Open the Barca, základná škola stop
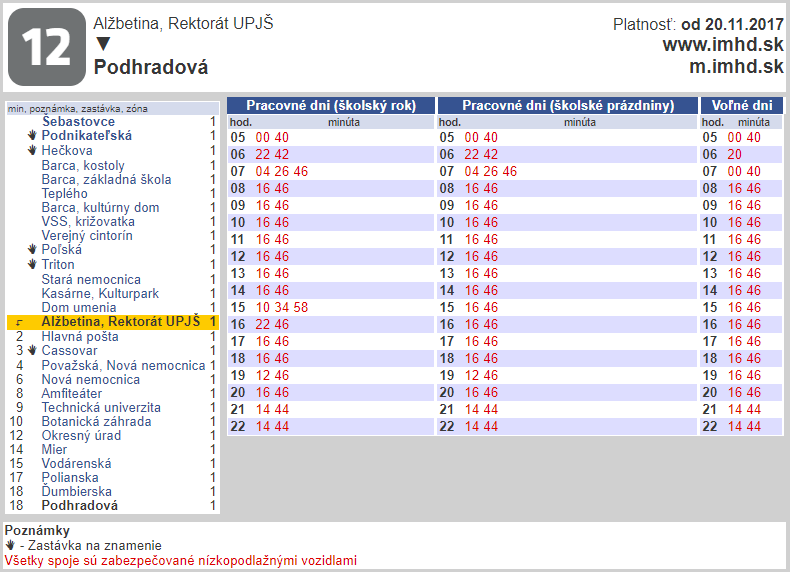 106,179
